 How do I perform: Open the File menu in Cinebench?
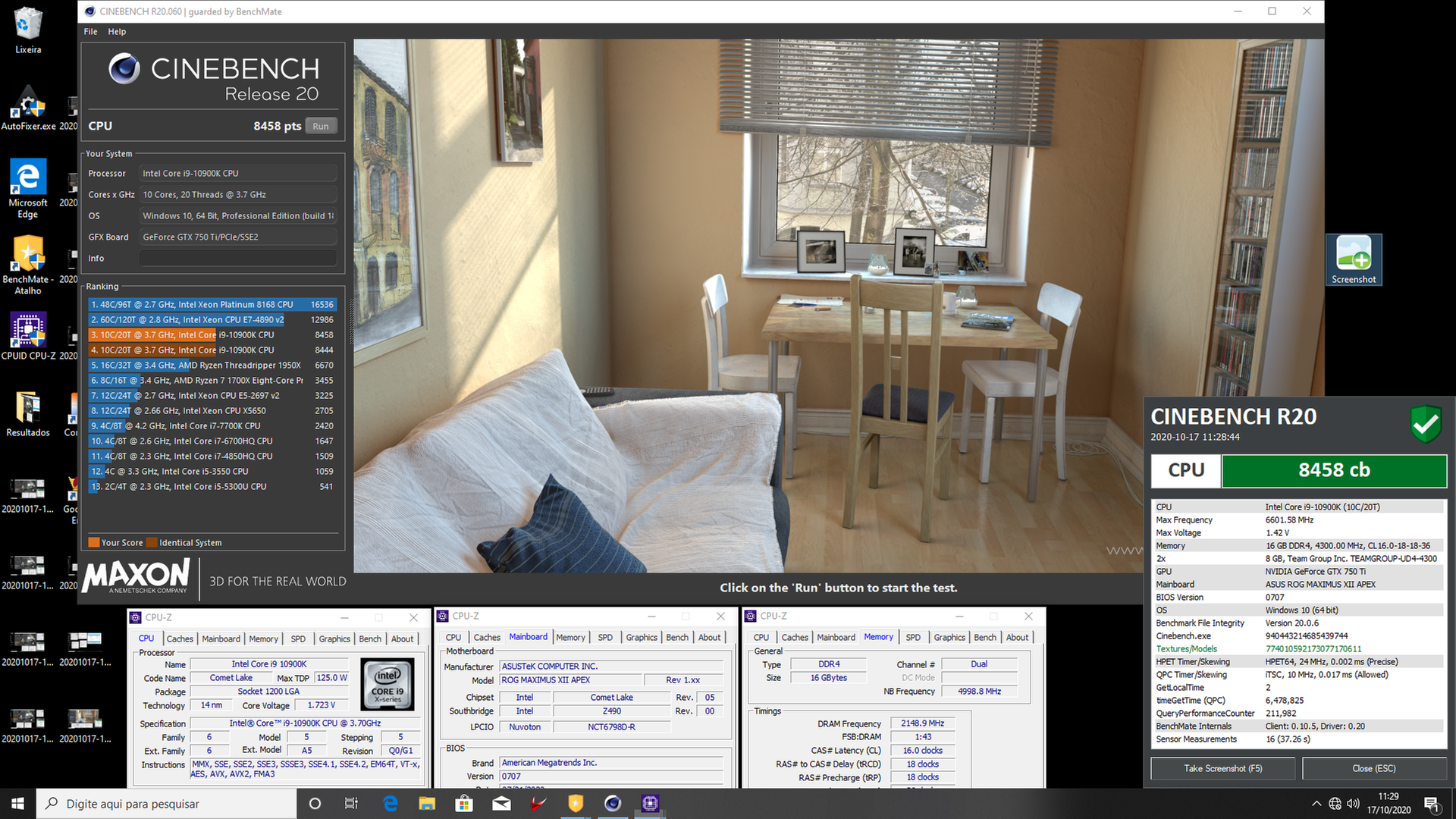(90, 32)
